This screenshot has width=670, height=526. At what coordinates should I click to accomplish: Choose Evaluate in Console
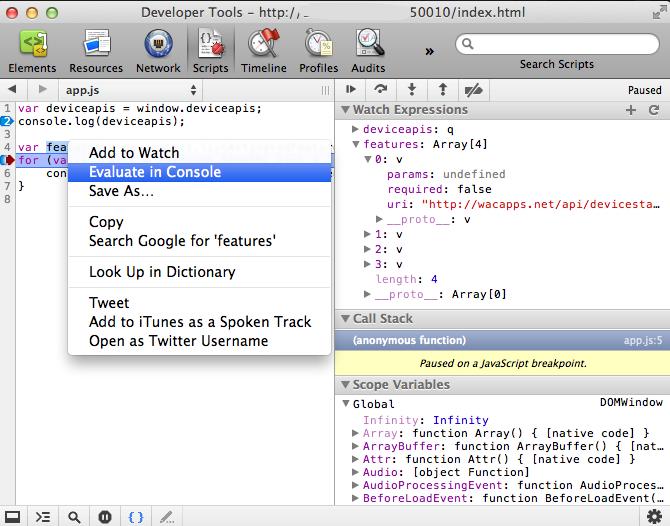200,172
